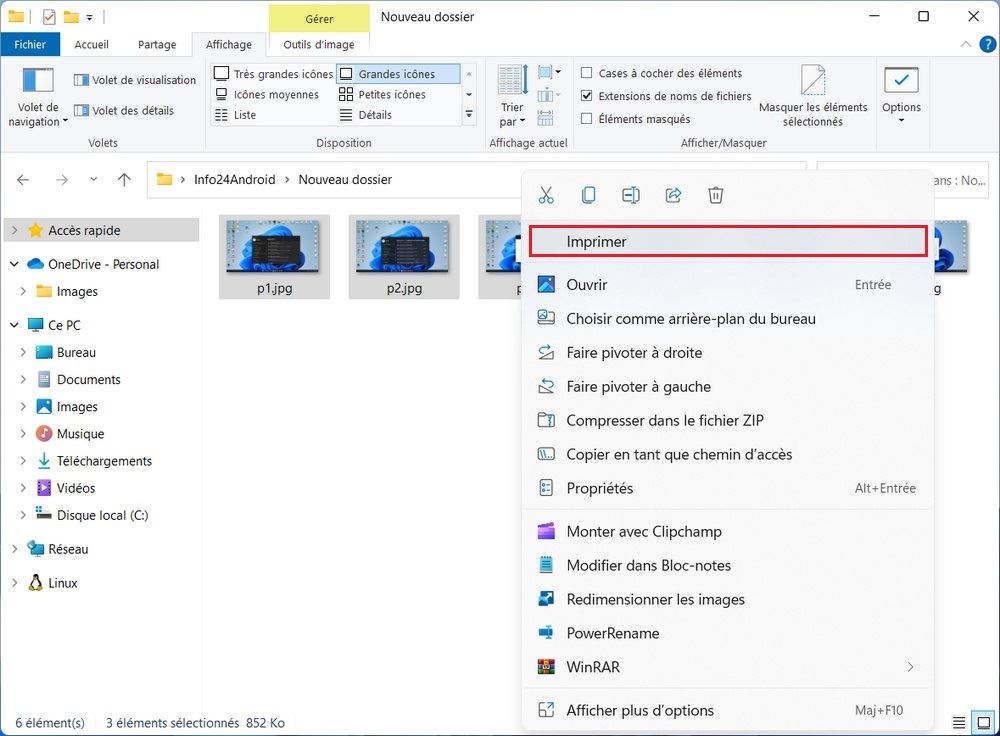
Task: Expand the Ce PC tree node
Action: click(15, 325)
